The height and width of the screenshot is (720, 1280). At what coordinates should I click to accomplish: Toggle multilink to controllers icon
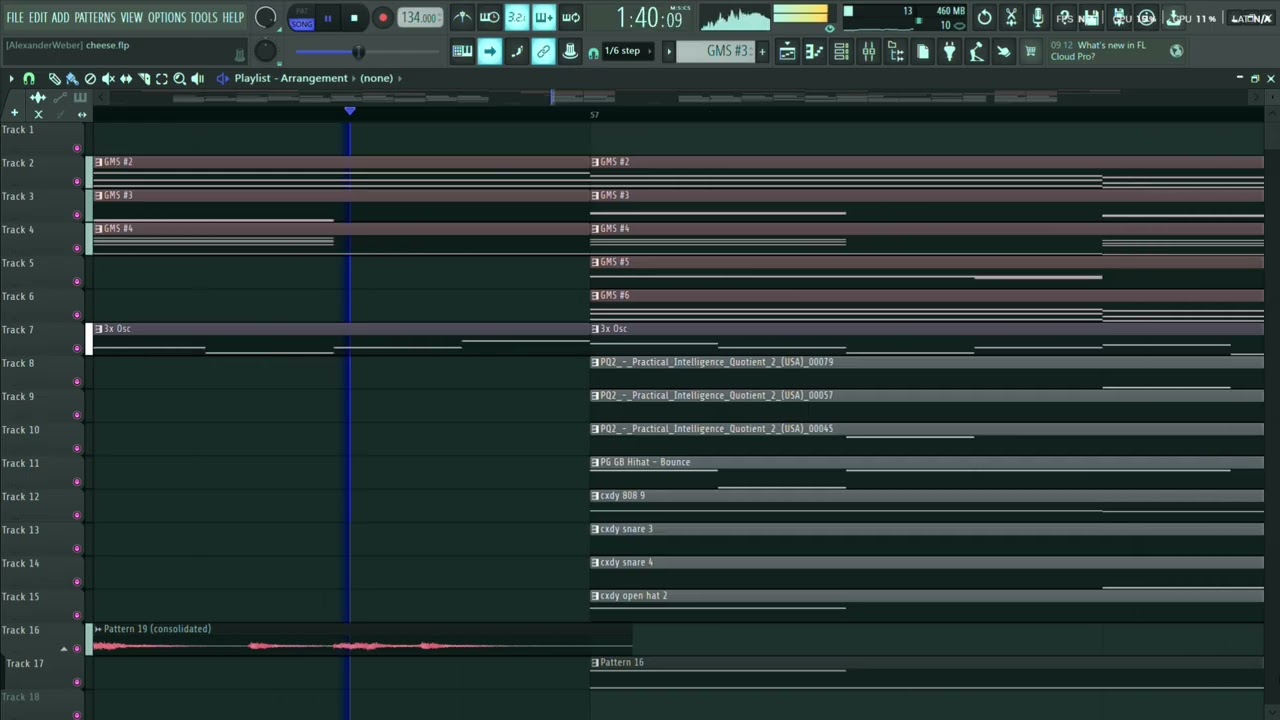(x=570, y=51)
